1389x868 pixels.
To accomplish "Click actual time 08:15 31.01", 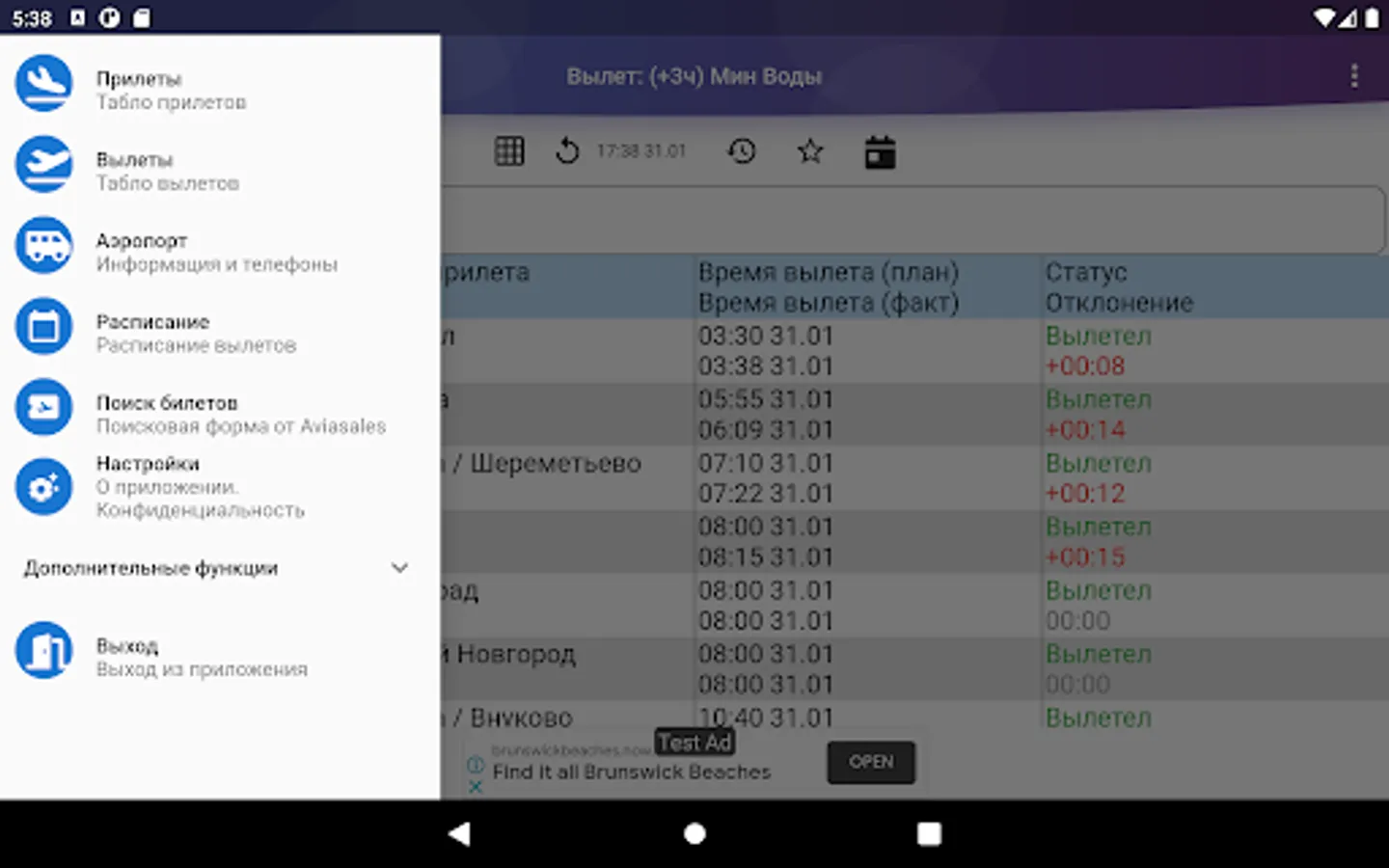I will (x=766, y=557).
